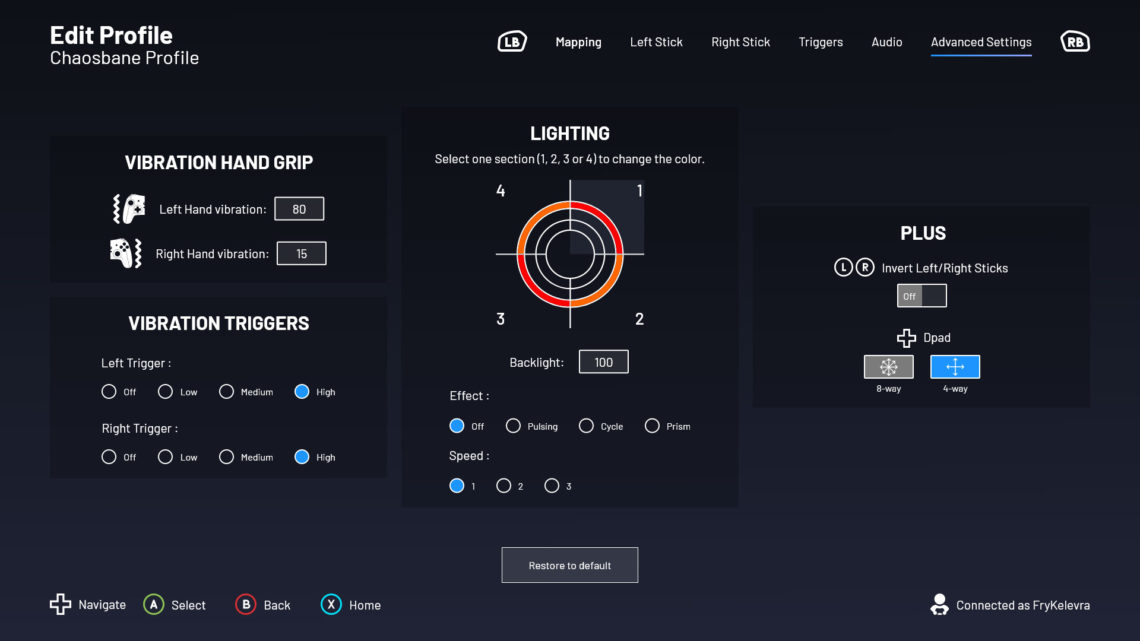Image resolution: width=1140 pixels, height=641 pixels.
Task: Click the blue X Home button icon
Action: [x=331, y=605]
